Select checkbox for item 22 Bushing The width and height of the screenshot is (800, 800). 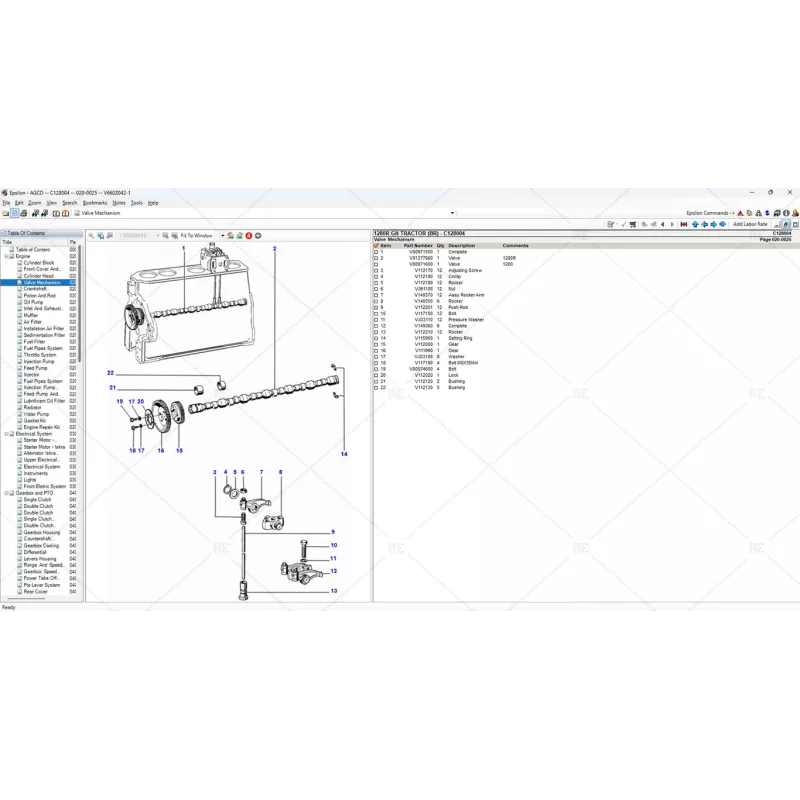[376, 387]
